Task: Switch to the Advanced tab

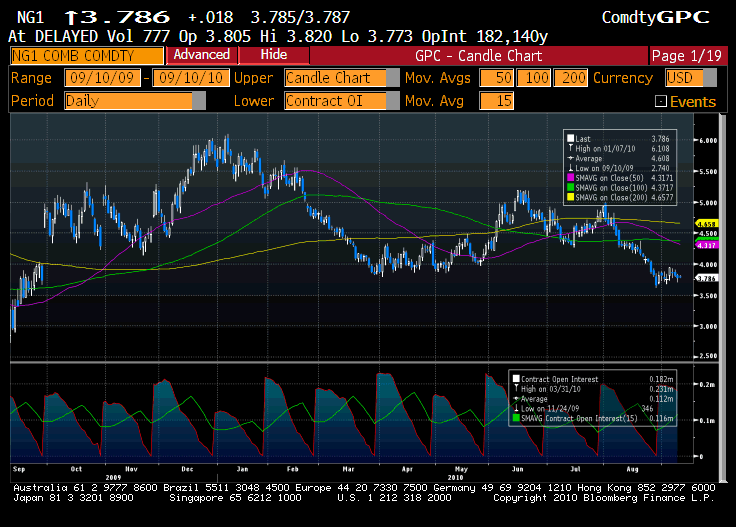Action: (202, 55)
